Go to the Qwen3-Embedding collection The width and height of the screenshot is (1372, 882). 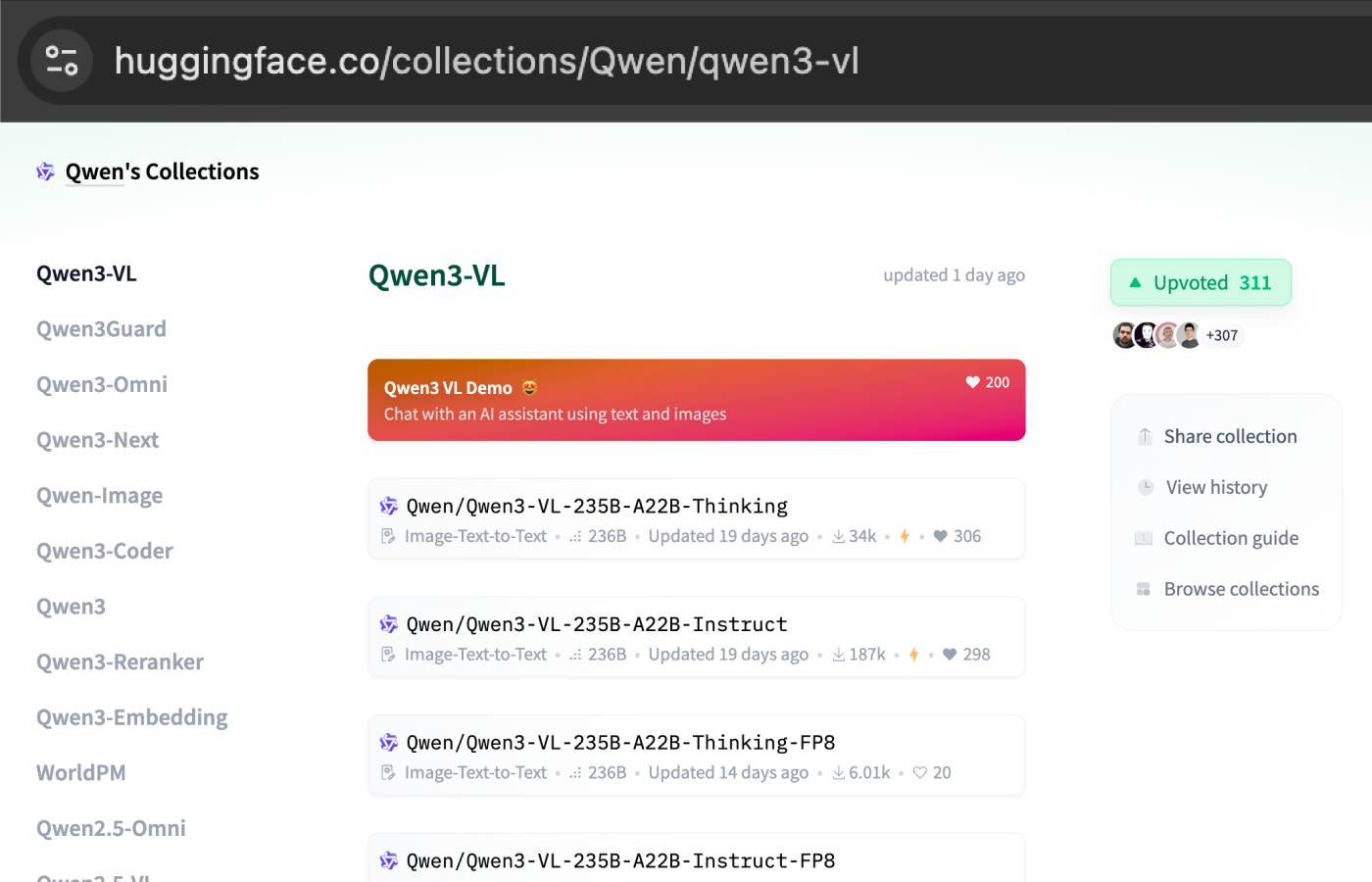(132, 718)
